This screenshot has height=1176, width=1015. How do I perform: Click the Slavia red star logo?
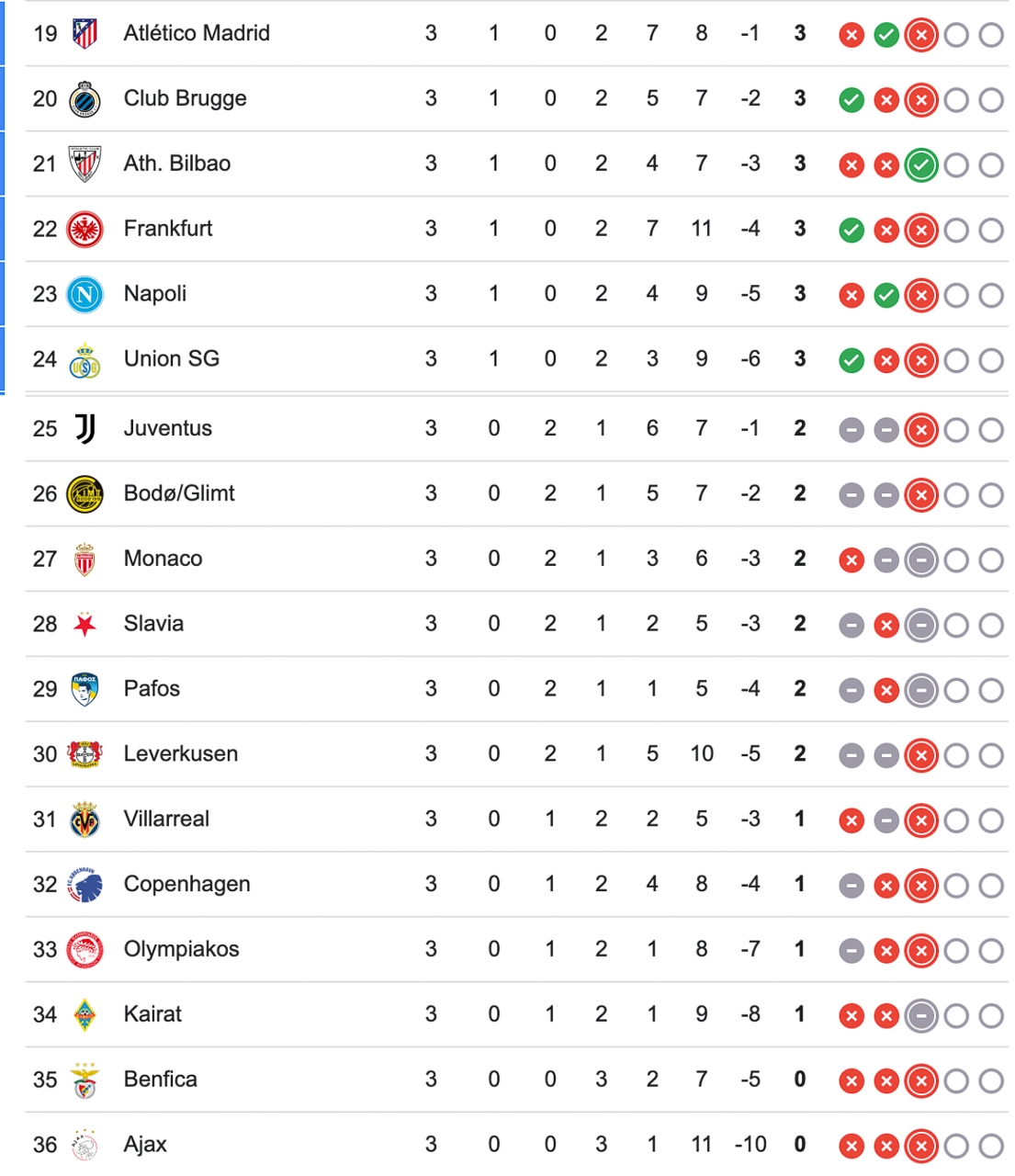[x=85, y=625]
